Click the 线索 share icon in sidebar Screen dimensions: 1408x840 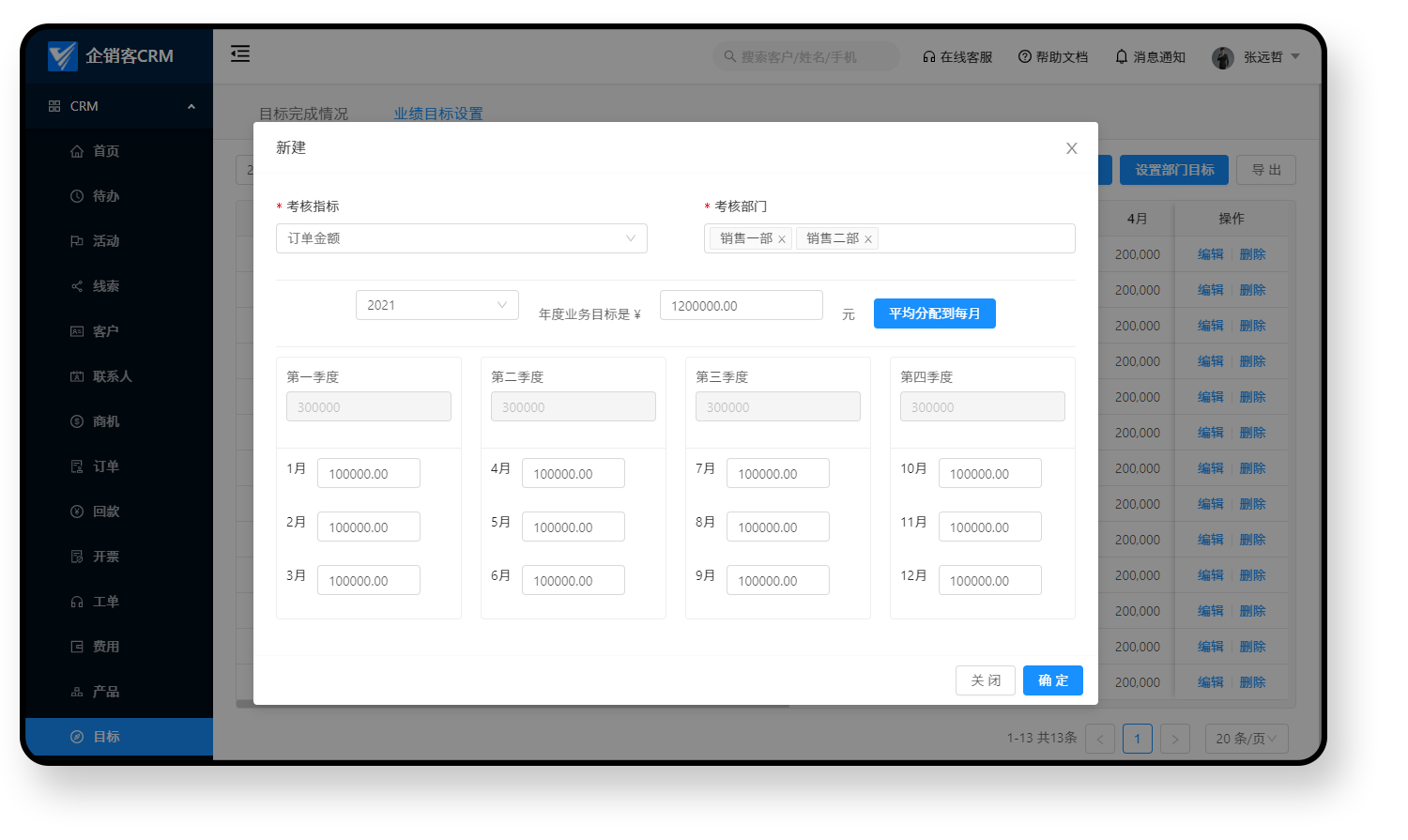tap(77, 286)
